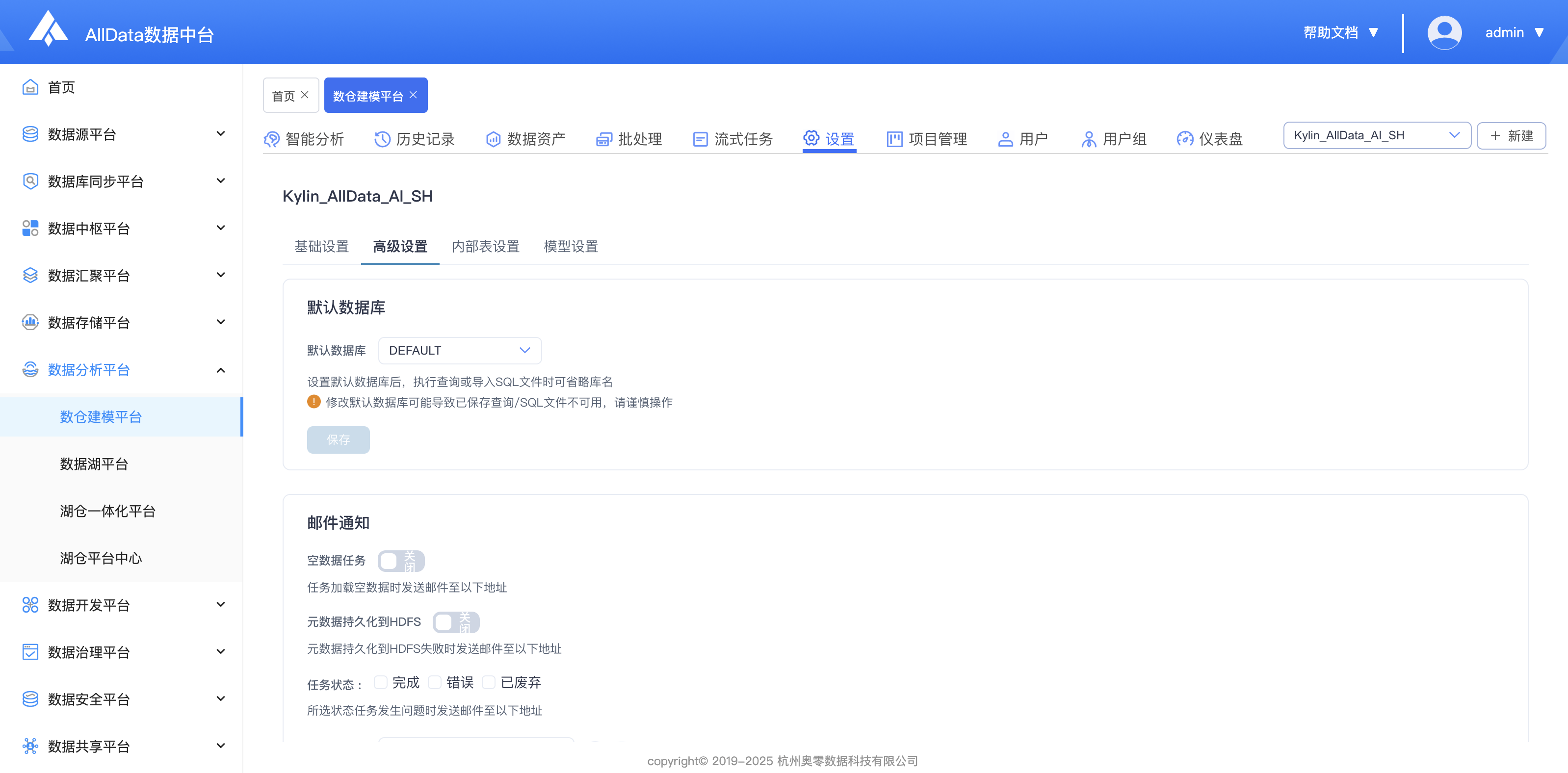
Task: Switch to the 内部表设置 tab
Action: [x=485, y=247]
